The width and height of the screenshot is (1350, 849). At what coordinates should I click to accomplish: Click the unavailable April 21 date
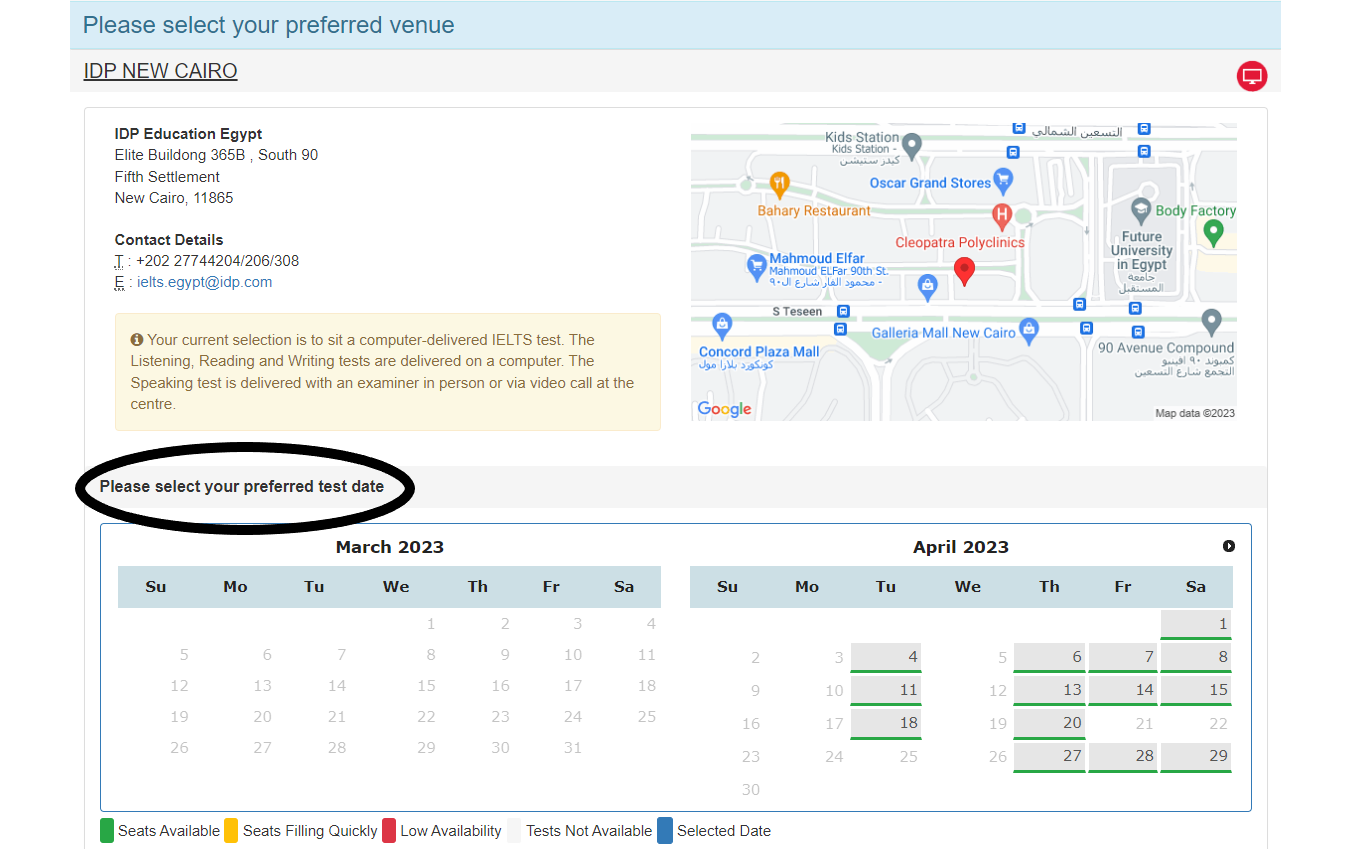1144,724
